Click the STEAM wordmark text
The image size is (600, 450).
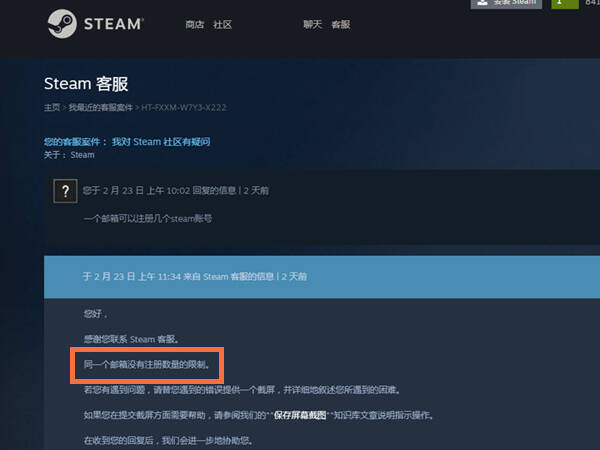coord(114,24)
